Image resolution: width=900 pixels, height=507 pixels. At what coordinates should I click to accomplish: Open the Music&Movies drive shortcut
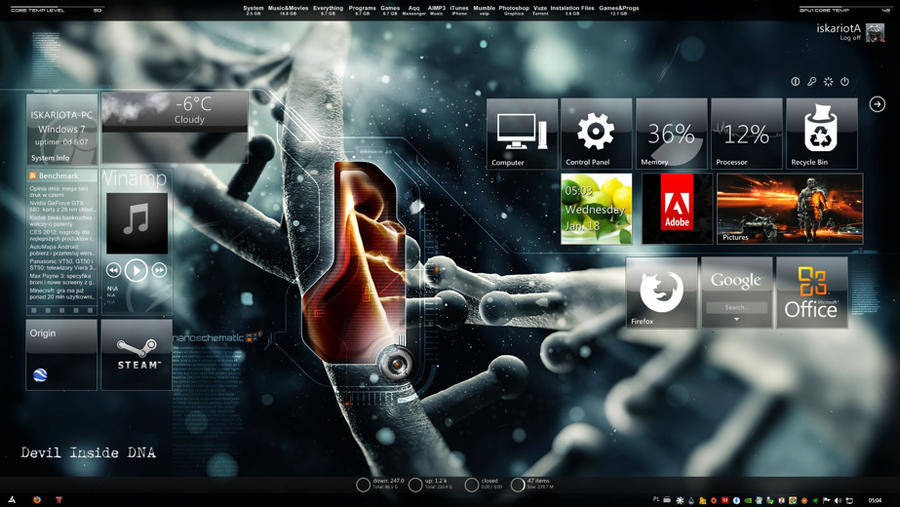288,10
